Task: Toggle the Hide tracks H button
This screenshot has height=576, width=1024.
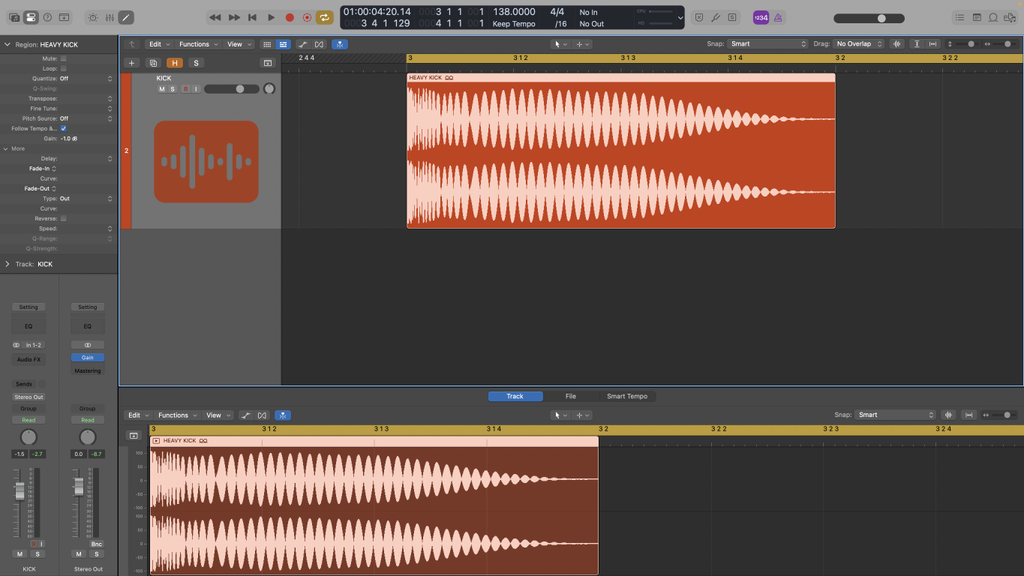Action: (175, 63)
